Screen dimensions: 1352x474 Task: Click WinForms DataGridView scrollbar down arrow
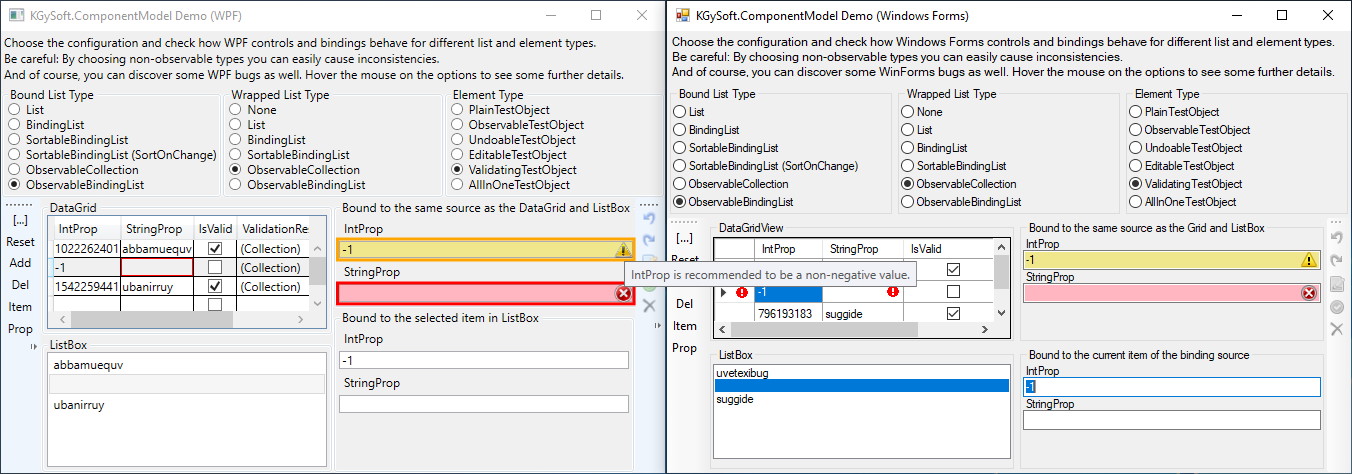pyautogui.click(x=1001, y=313)
